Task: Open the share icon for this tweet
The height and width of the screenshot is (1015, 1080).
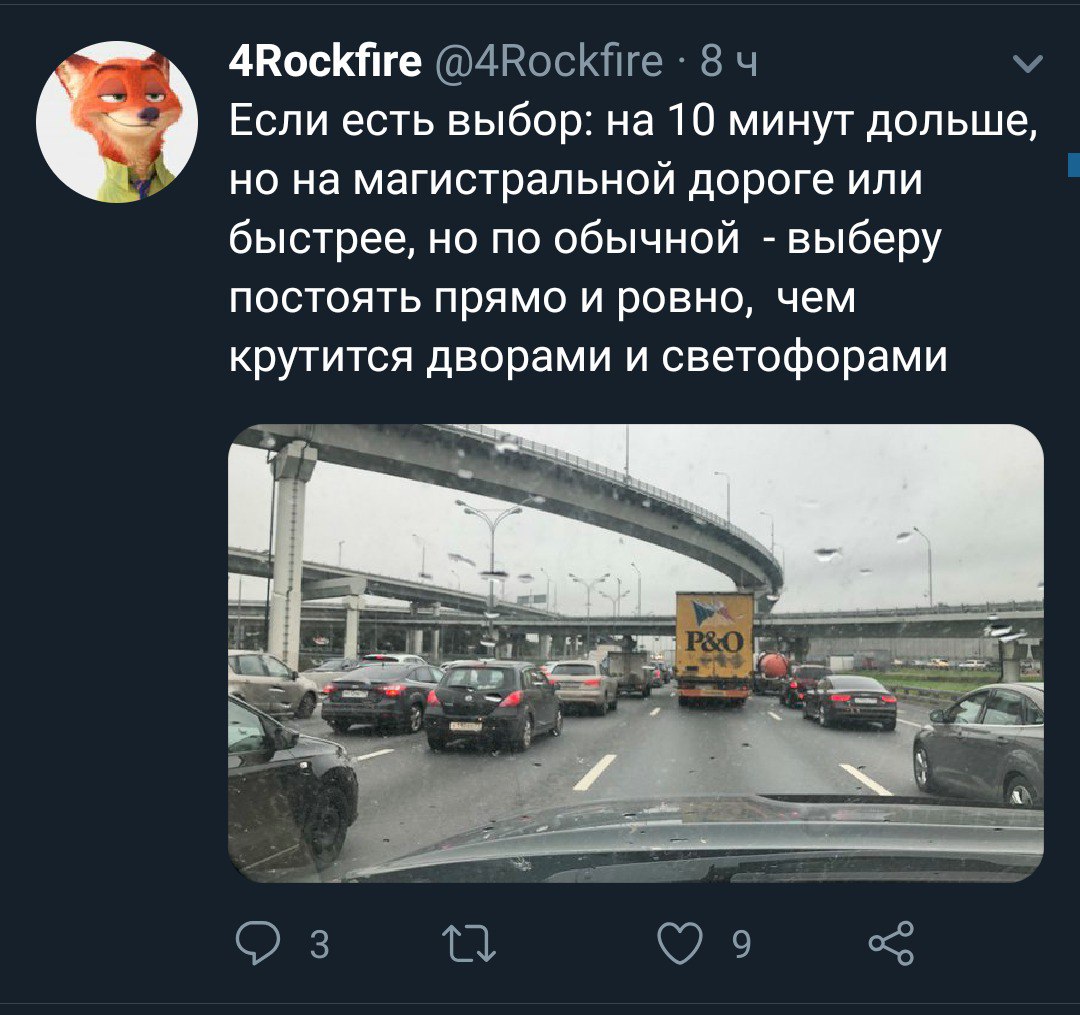Action: [x=891, y=943]
